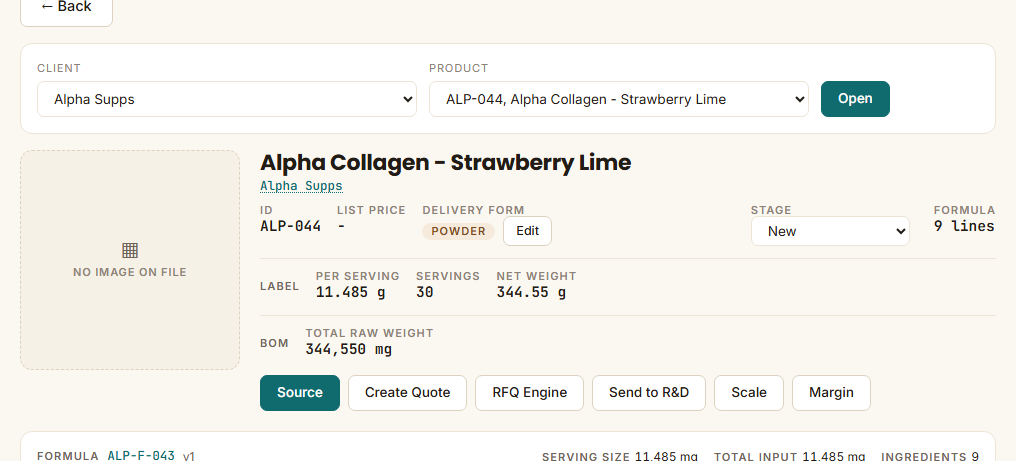This screenshot has width=1016, height=461.
Task: Click the Back button
Action: click(66, 8)
